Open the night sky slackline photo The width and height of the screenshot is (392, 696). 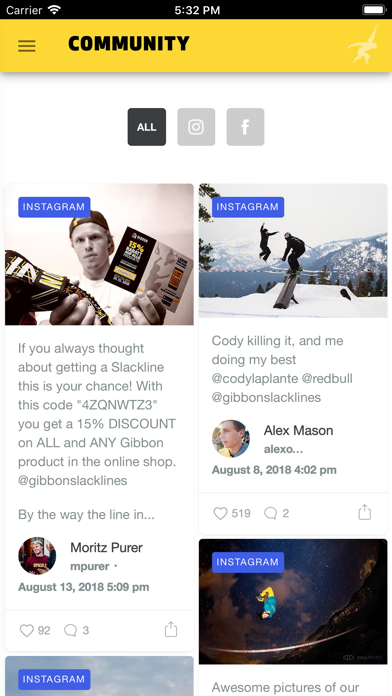(293, 601)
